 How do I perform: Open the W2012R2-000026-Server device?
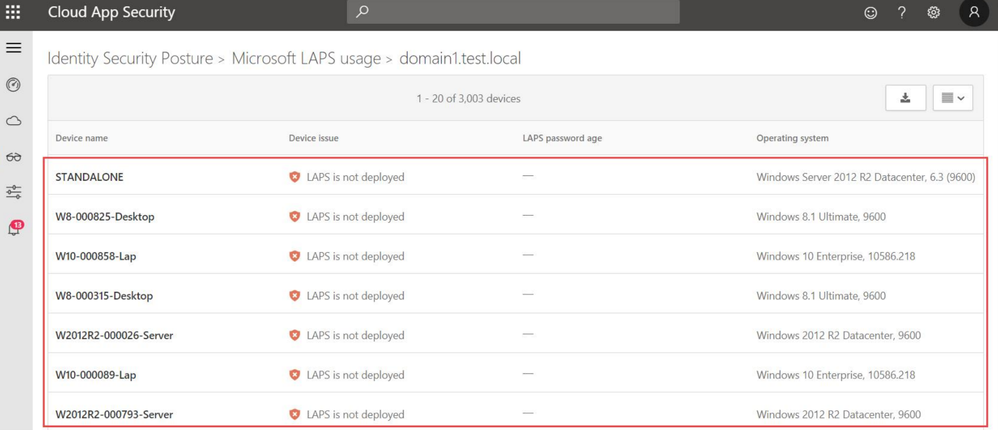[115, 335]
